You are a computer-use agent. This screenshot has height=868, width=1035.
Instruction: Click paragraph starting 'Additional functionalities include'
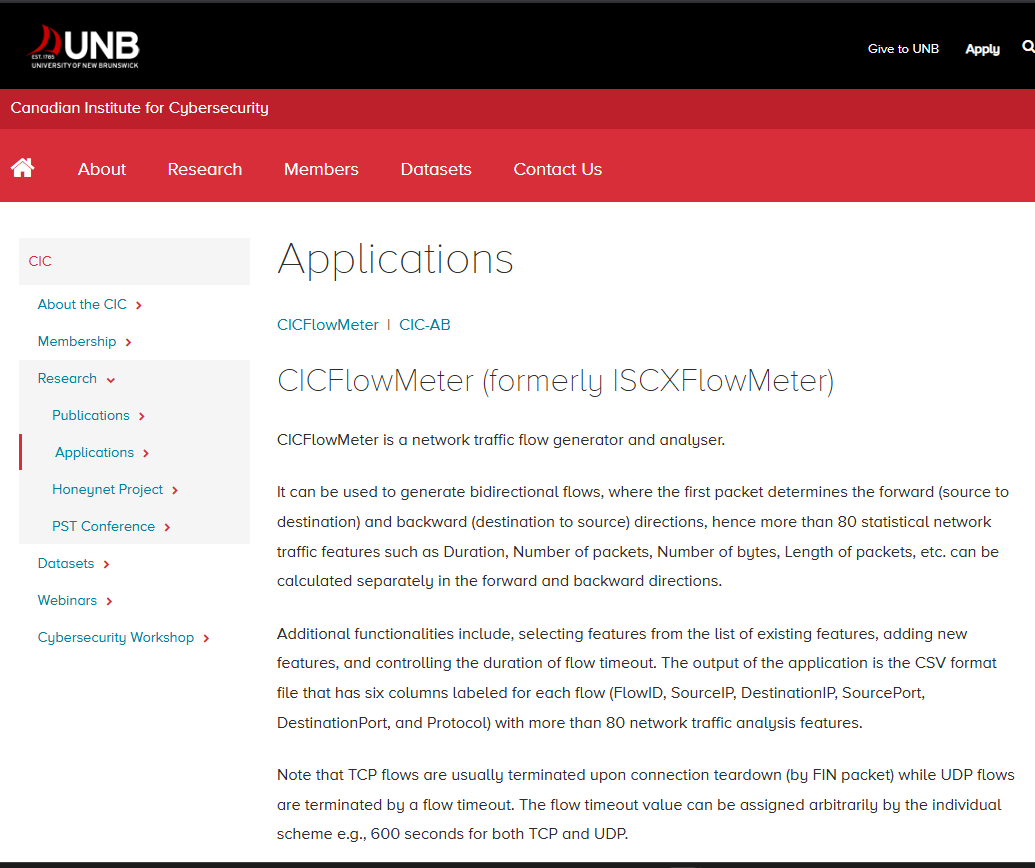(x=637, y=678)
